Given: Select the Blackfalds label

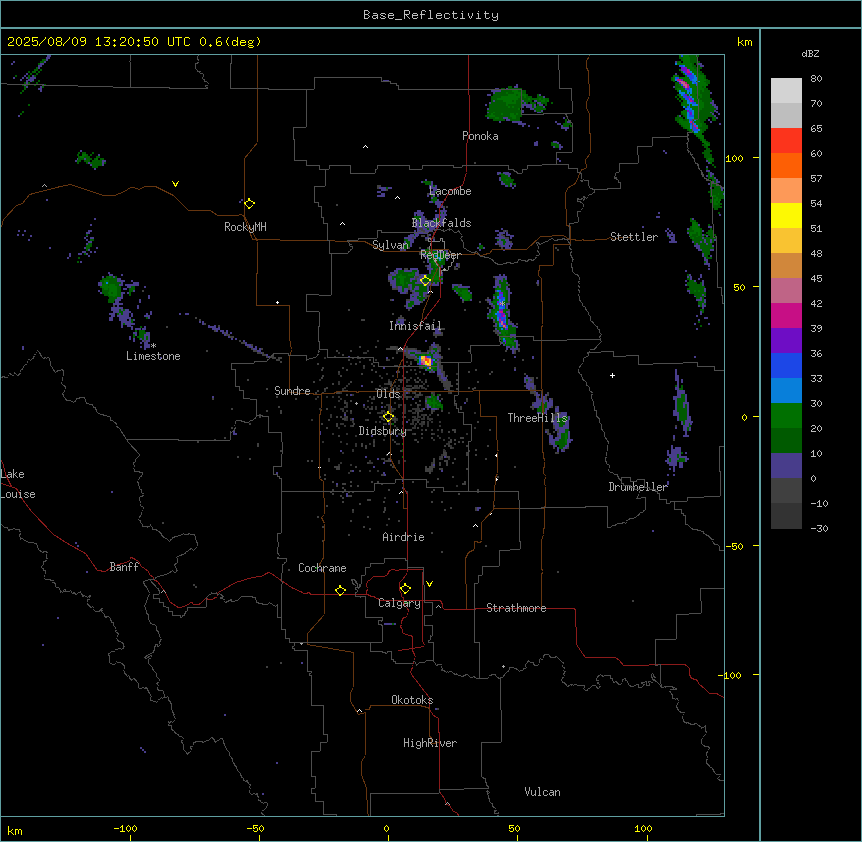Looking at the screenshot, I should click(x=441, y=223).
